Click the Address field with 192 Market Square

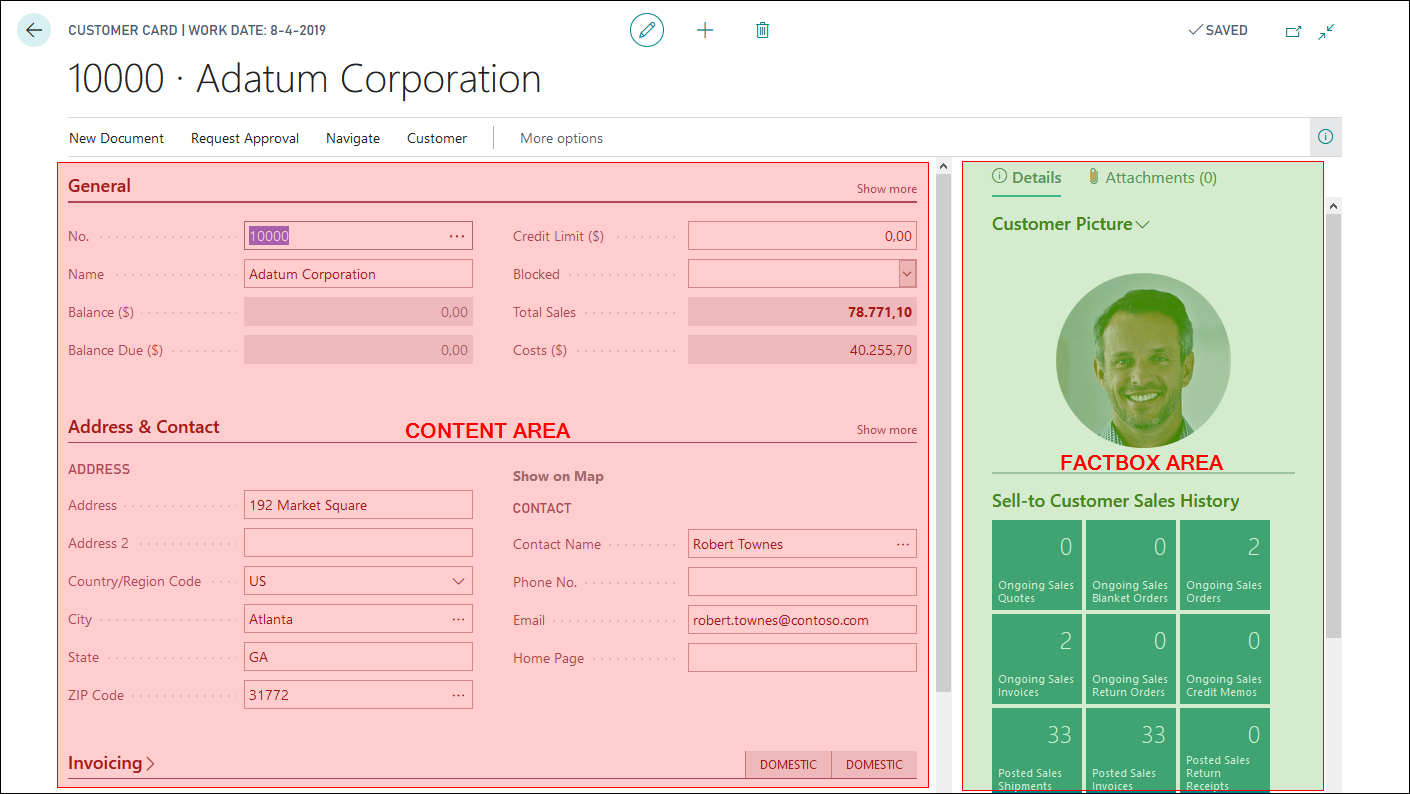tap(358, 505)
